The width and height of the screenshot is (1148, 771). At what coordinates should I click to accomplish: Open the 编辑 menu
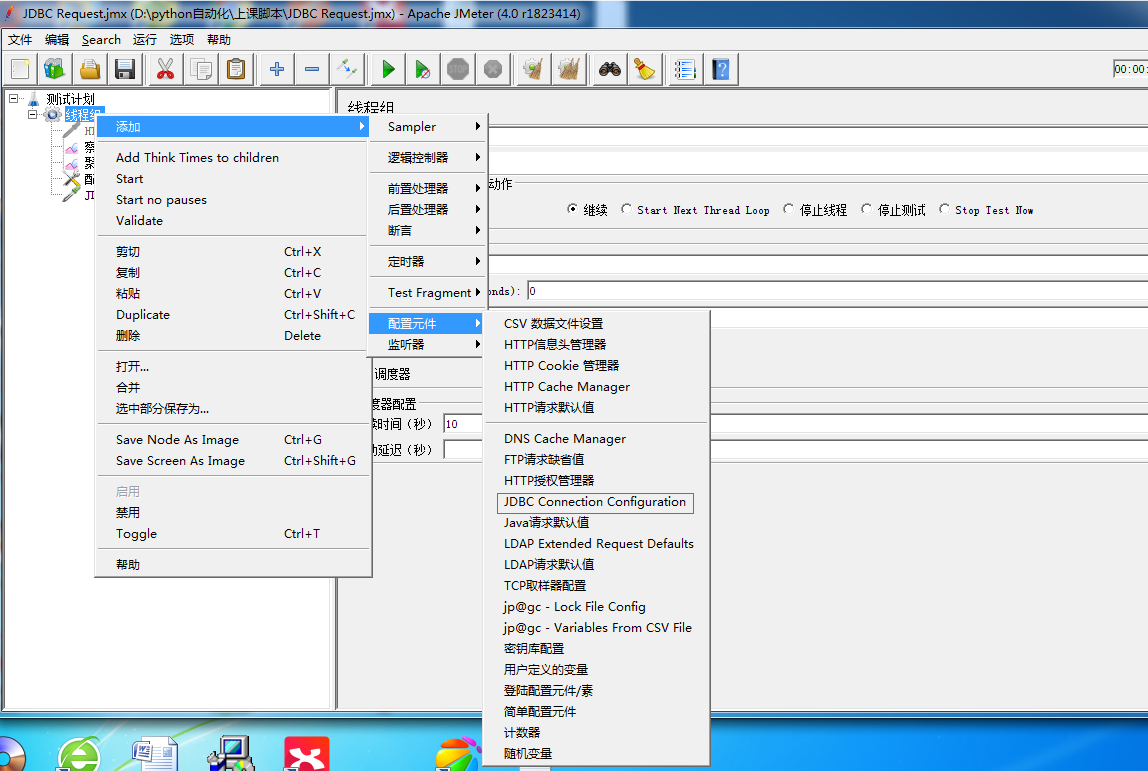click(x=56, y=40)
